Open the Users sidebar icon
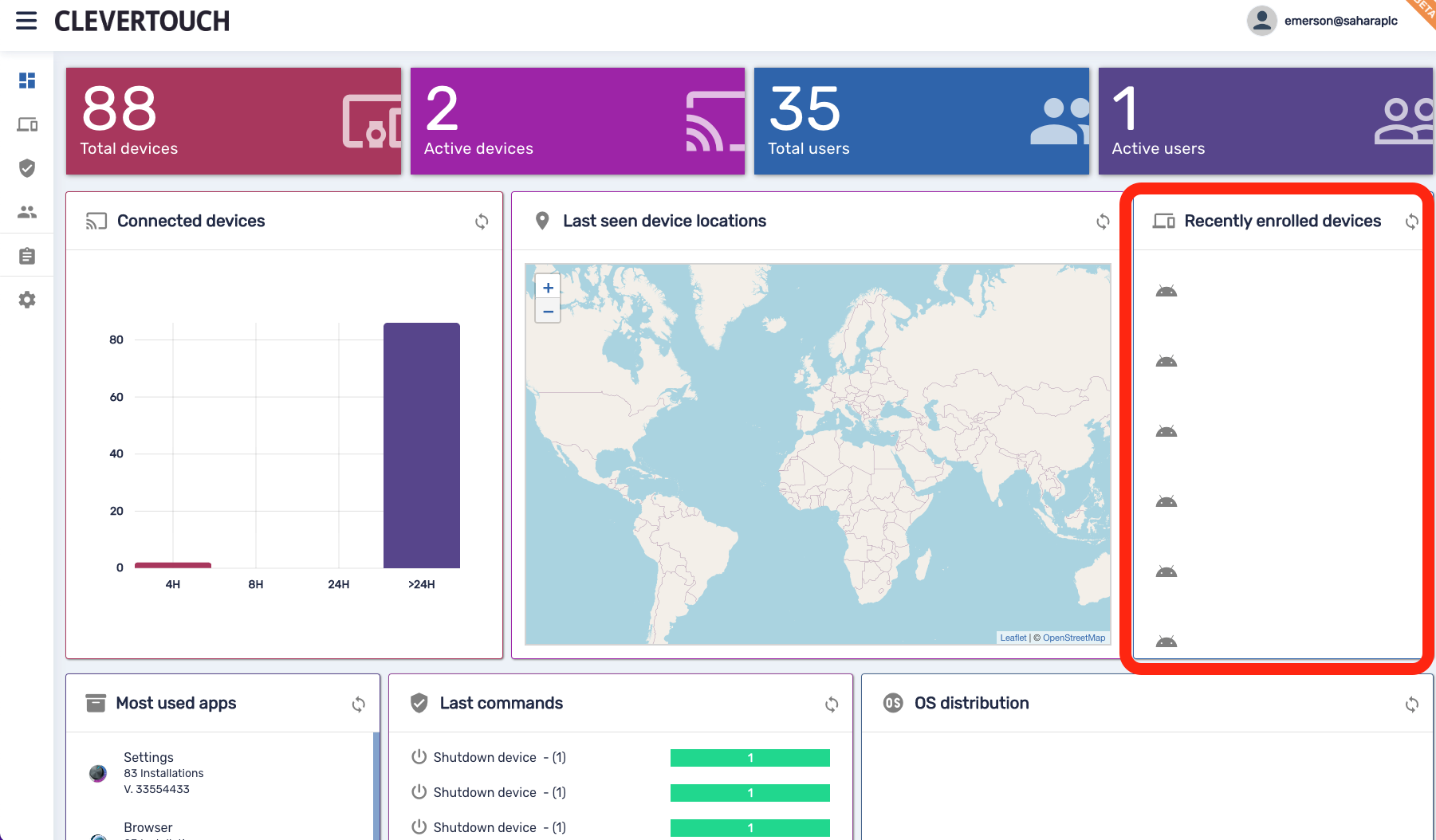Viewport: 1436px width, 840px height. point(27,212)
